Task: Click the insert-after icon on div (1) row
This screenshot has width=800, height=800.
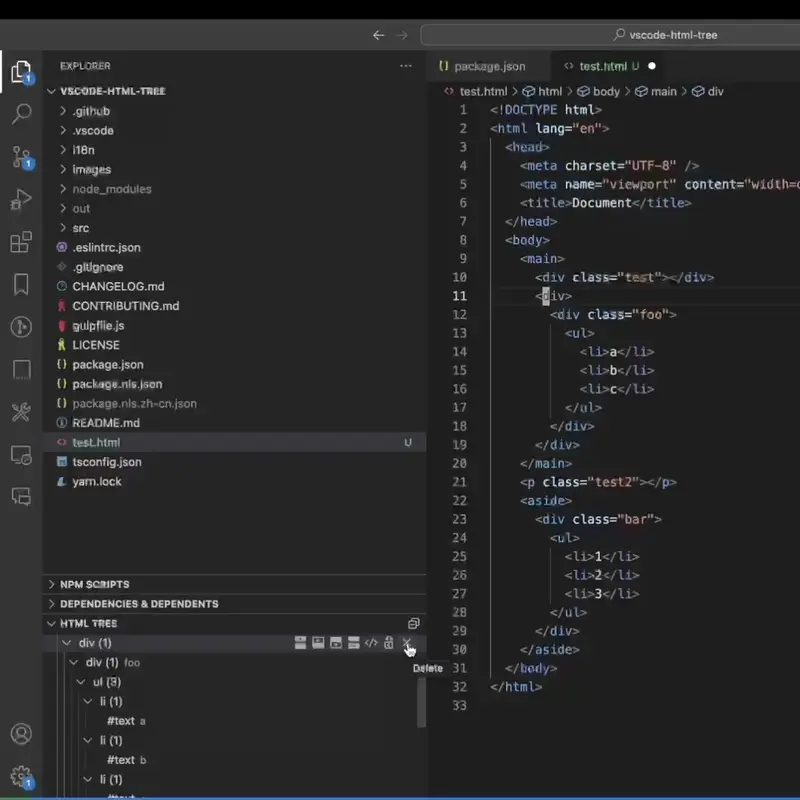Action: tap(354, 643)
